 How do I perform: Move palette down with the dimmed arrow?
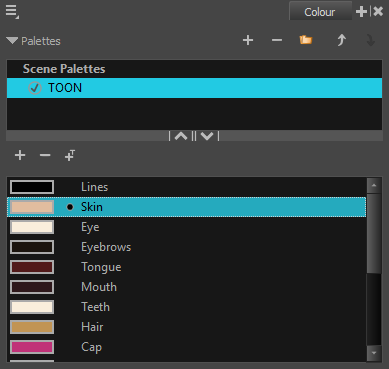[371, 41]
